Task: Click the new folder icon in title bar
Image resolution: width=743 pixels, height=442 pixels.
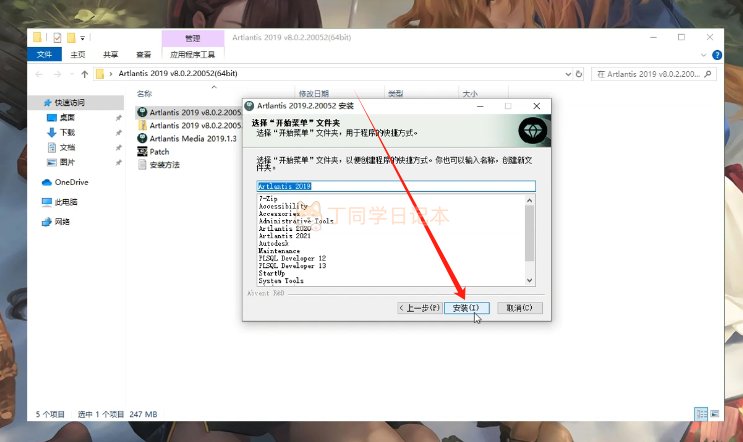Action: click(71, 38)
